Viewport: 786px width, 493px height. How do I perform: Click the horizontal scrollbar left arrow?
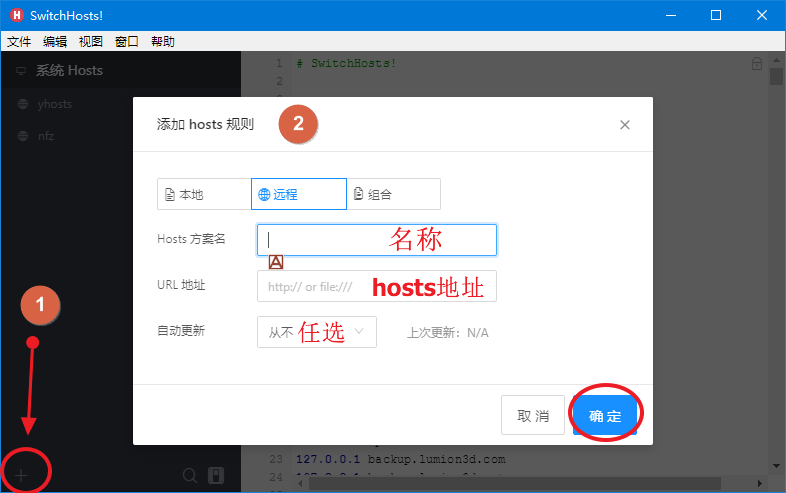tap(300, 483)
